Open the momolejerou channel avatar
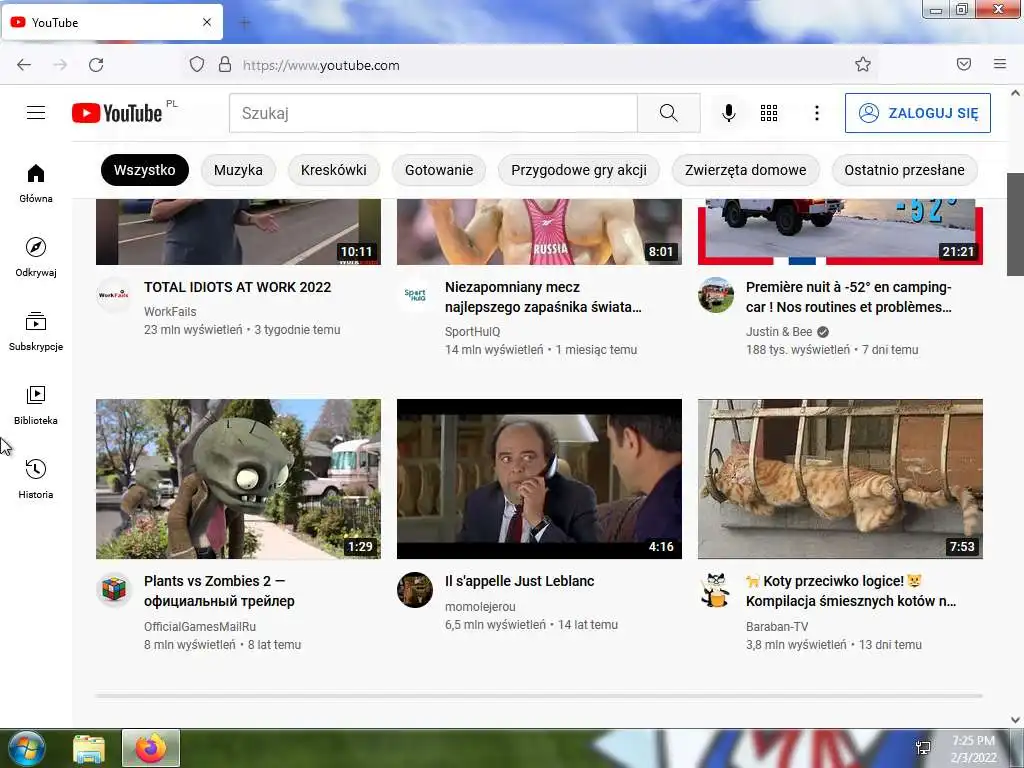Image resolution: width=1024 pixels, height=768 pixels. 415,589
